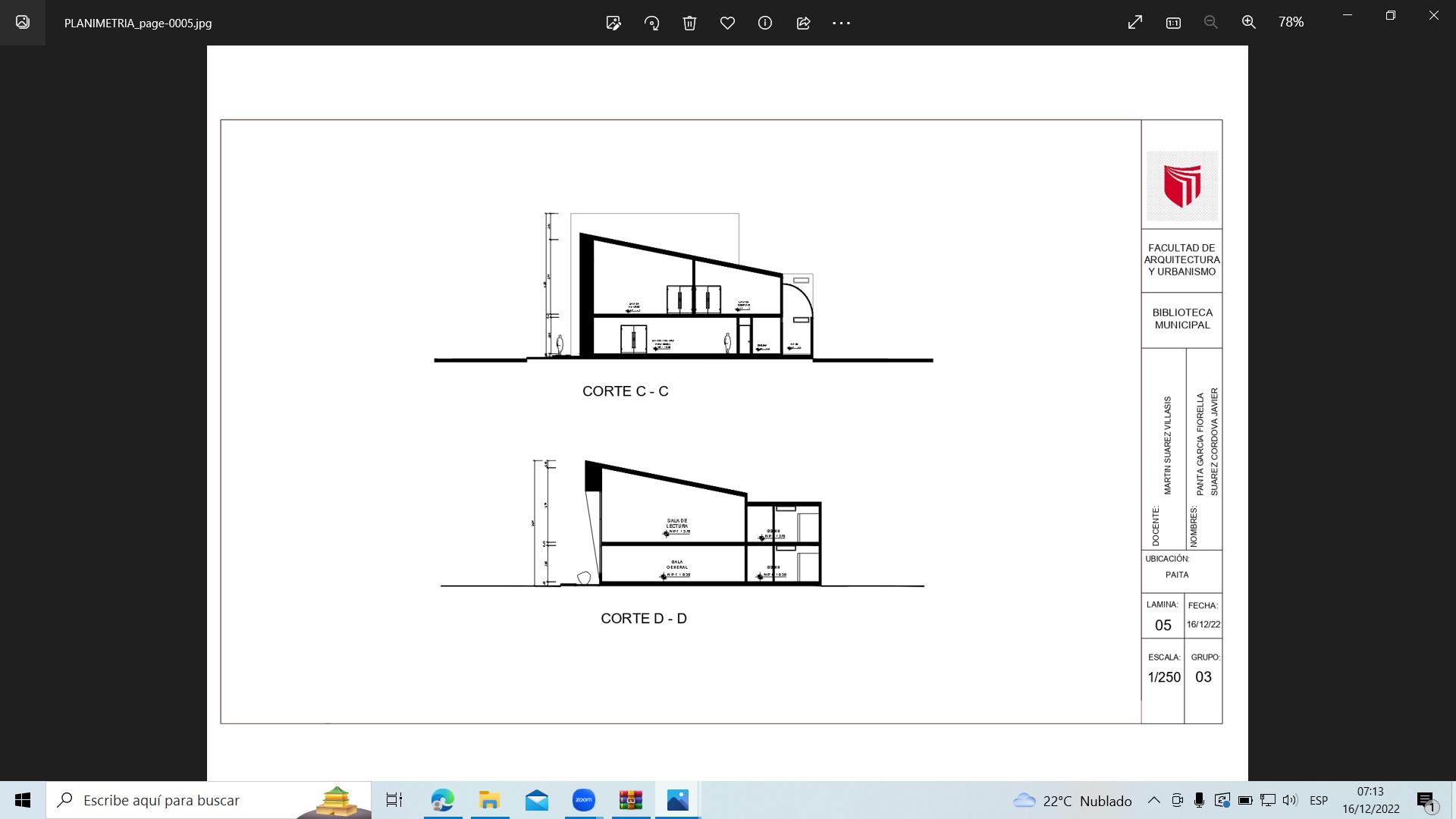The image size is (1456, 819).
Task: Open the Edit image tool
Action: [613, 23]
